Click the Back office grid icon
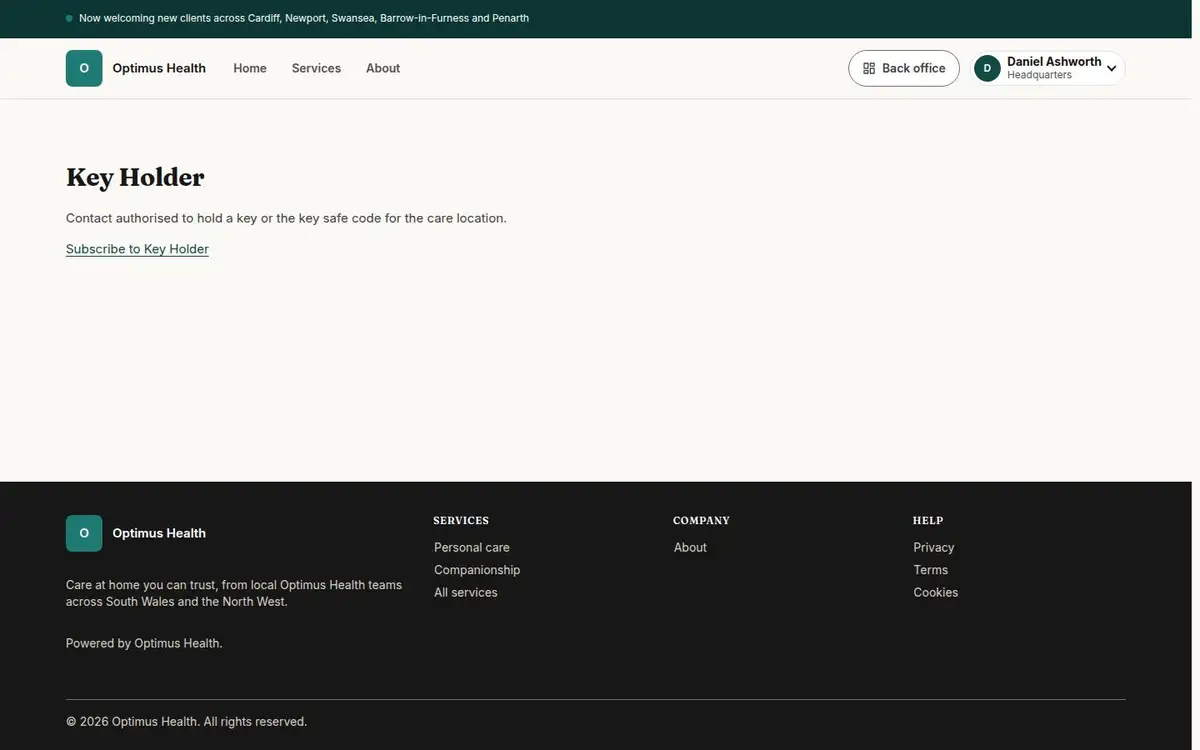This screenshot has height=750, width=1200. coord(869,68)
